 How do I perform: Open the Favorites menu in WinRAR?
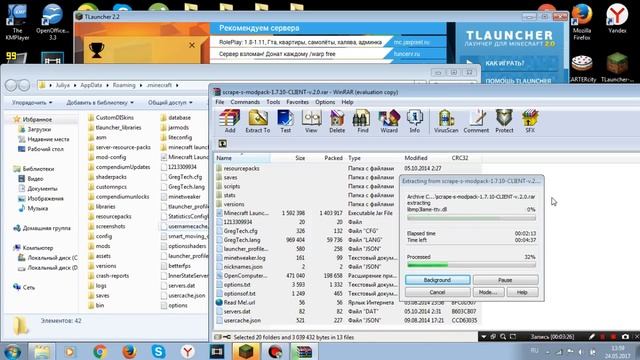pos(297,102)
